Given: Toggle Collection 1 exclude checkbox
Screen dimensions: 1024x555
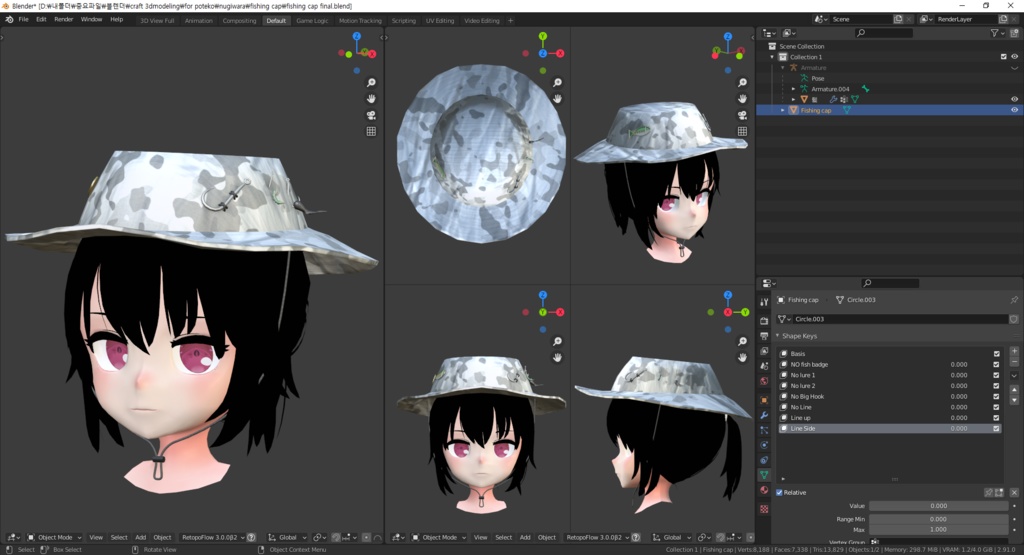Looking at the screenshot, I should (1004, 57).
